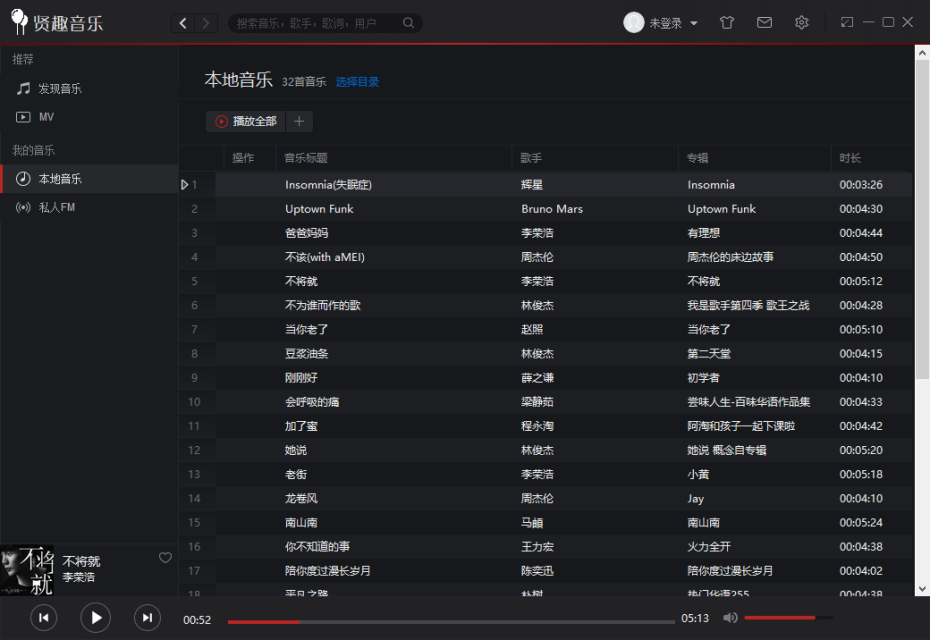Click the song progress bar
Viewport: 930px width, 640px height.
tap(451, 622)
